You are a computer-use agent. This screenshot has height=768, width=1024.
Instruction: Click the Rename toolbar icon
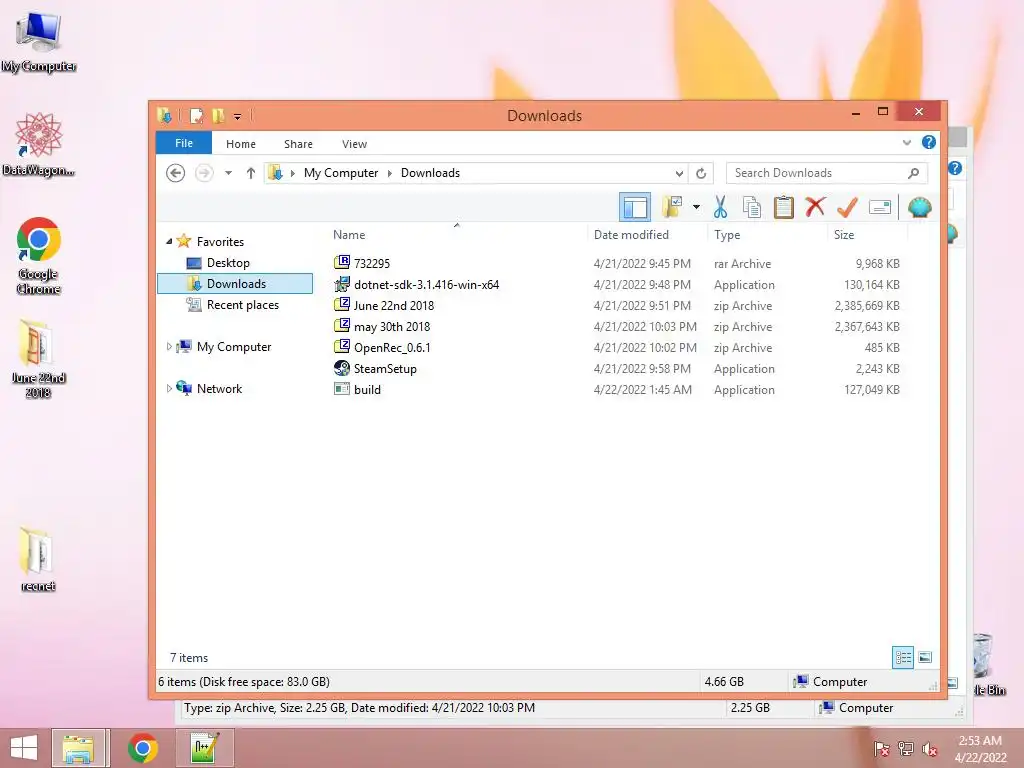tap(880, 208)
